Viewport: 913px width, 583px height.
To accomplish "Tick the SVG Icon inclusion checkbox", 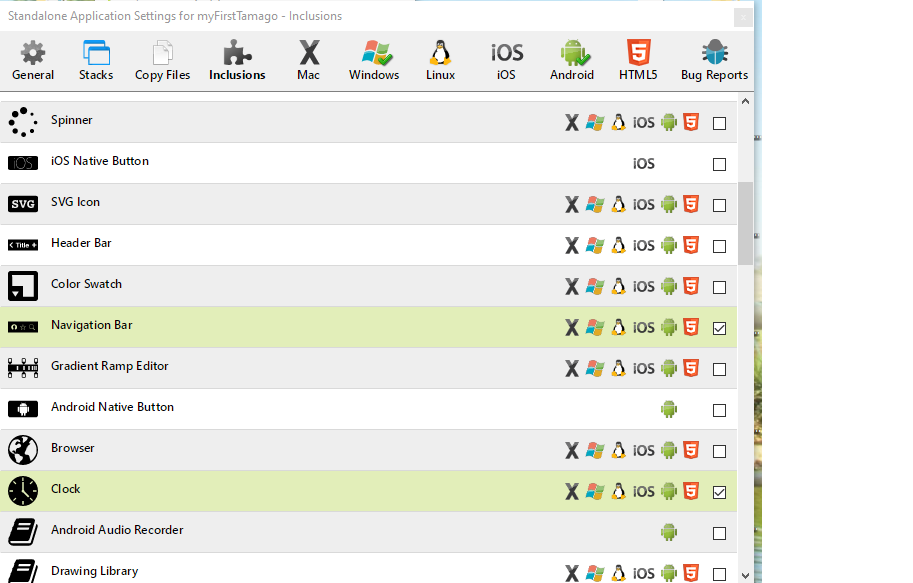I will point(720,206).
